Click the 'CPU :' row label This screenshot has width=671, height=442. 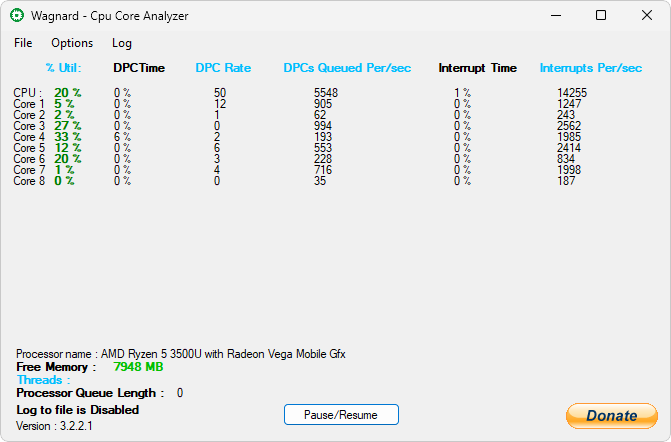(27, 93)
